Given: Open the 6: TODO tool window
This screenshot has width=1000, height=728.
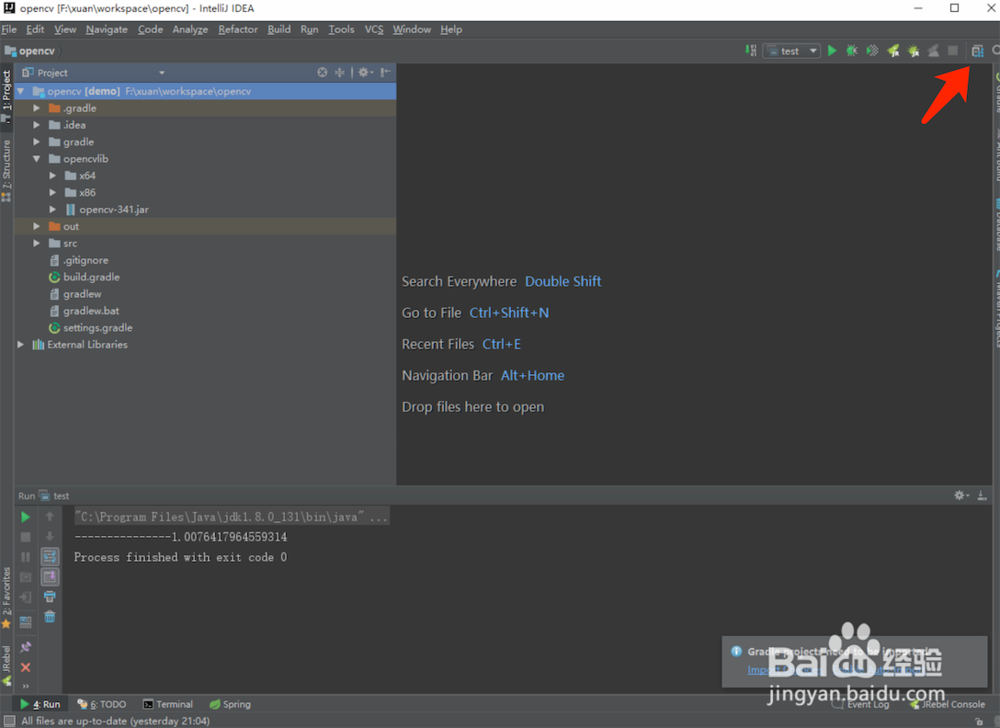Looking at the screenshot, I should click(101, 704).
